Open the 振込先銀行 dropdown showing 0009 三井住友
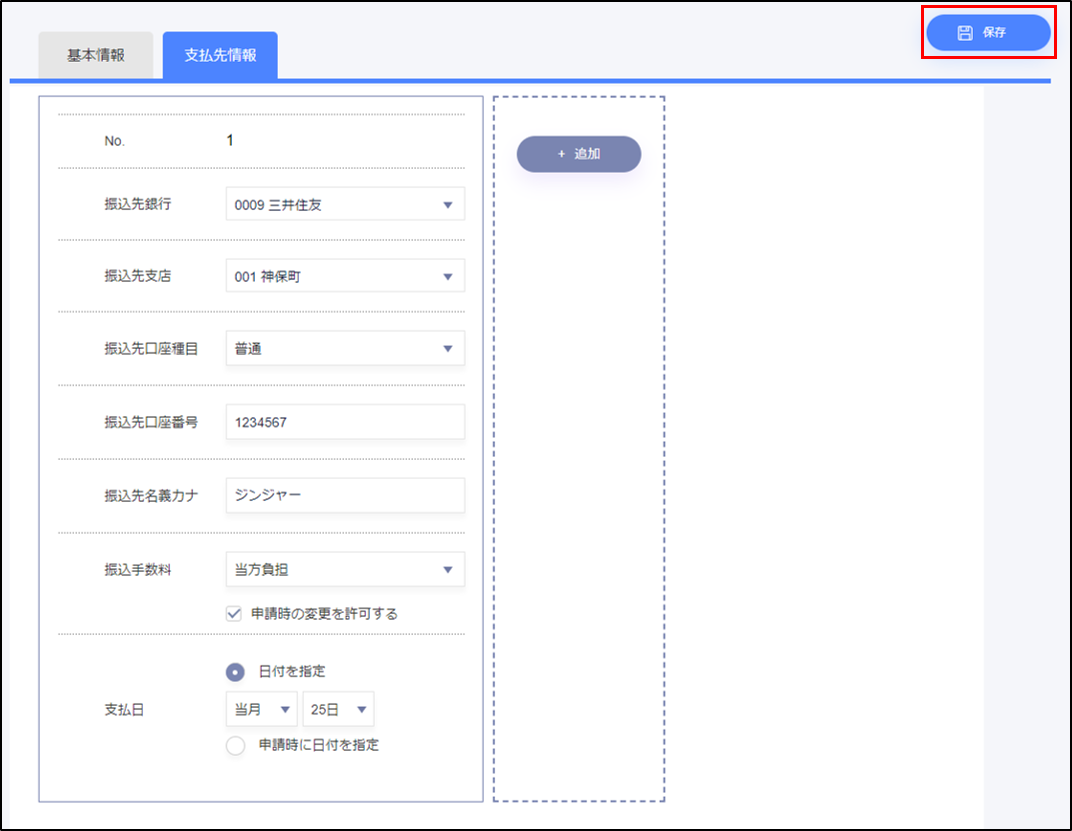1072x831 pixels. (345, 205)
